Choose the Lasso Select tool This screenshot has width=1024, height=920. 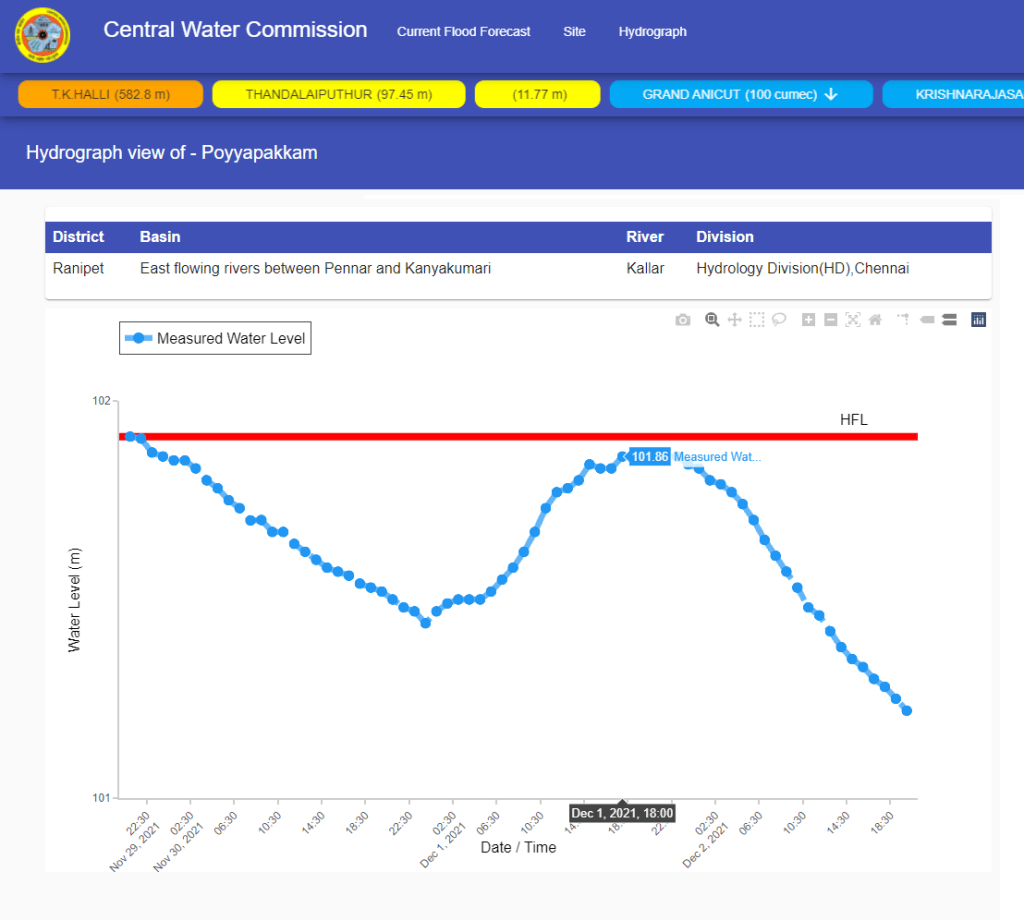tap(779, 320)
